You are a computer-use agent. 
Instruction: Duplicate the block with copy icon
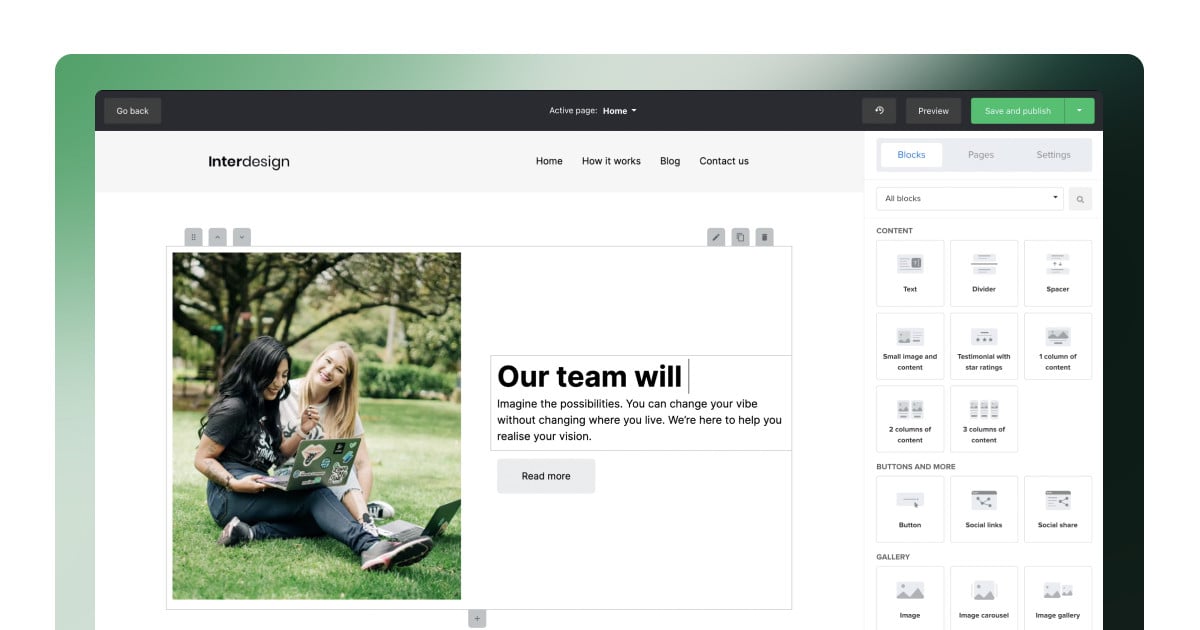pos(740,237)
